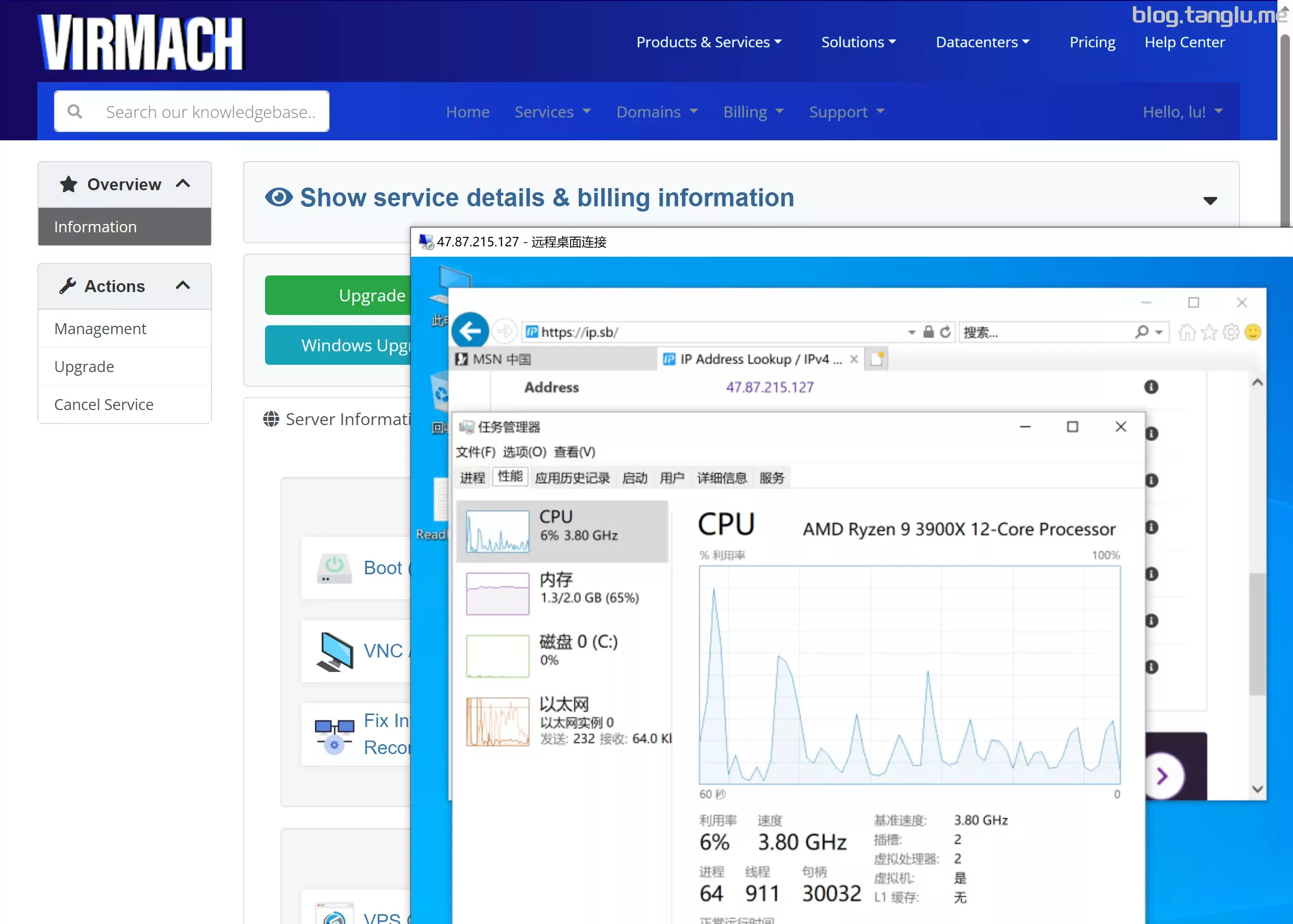Click the smiley feedback icon
This screenshot has height=924, width=1293.
pyautogui.click(x=1252, y=332)
